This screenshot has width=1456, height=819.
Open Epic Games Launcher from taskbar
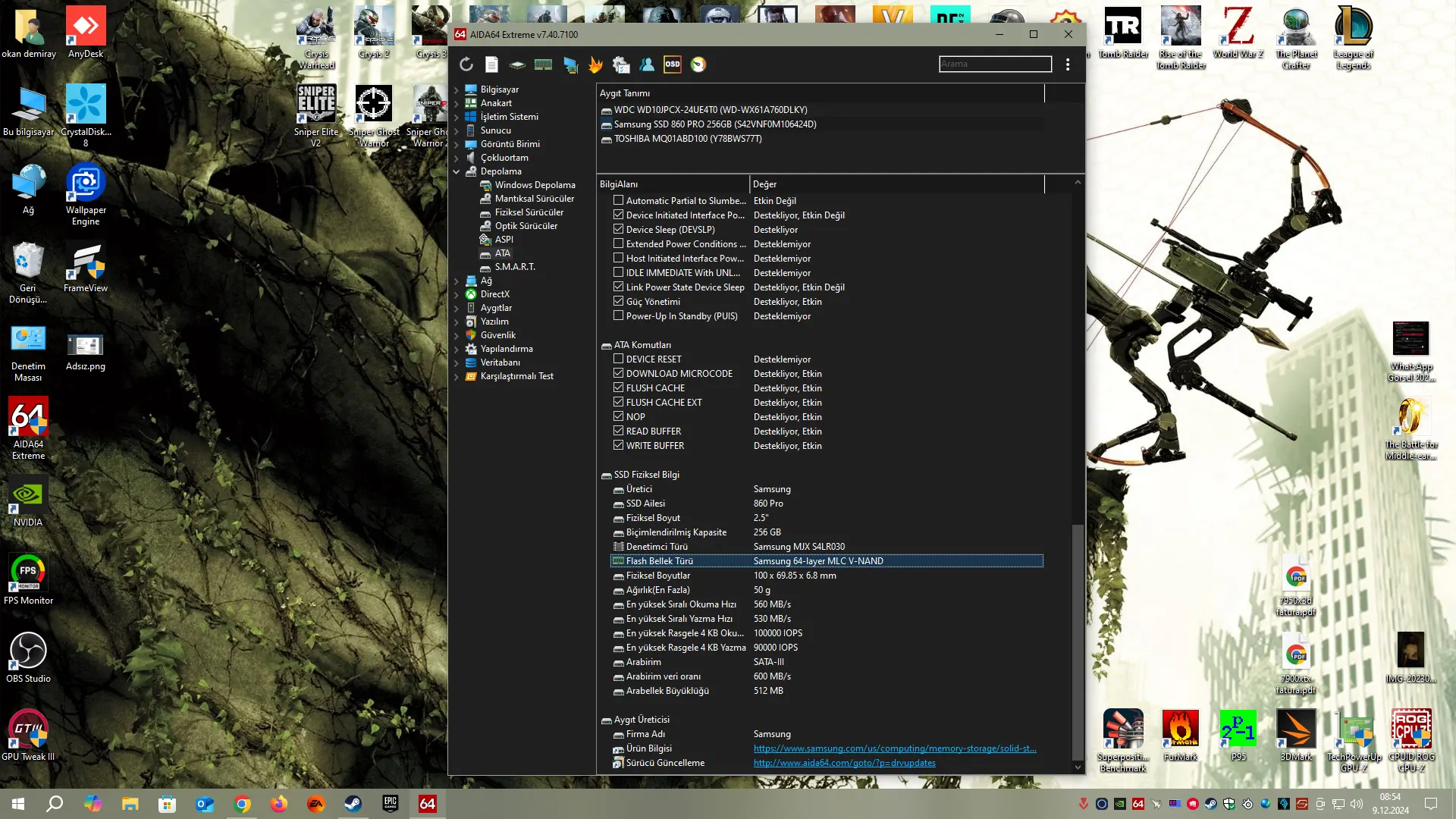click(391, 804)
